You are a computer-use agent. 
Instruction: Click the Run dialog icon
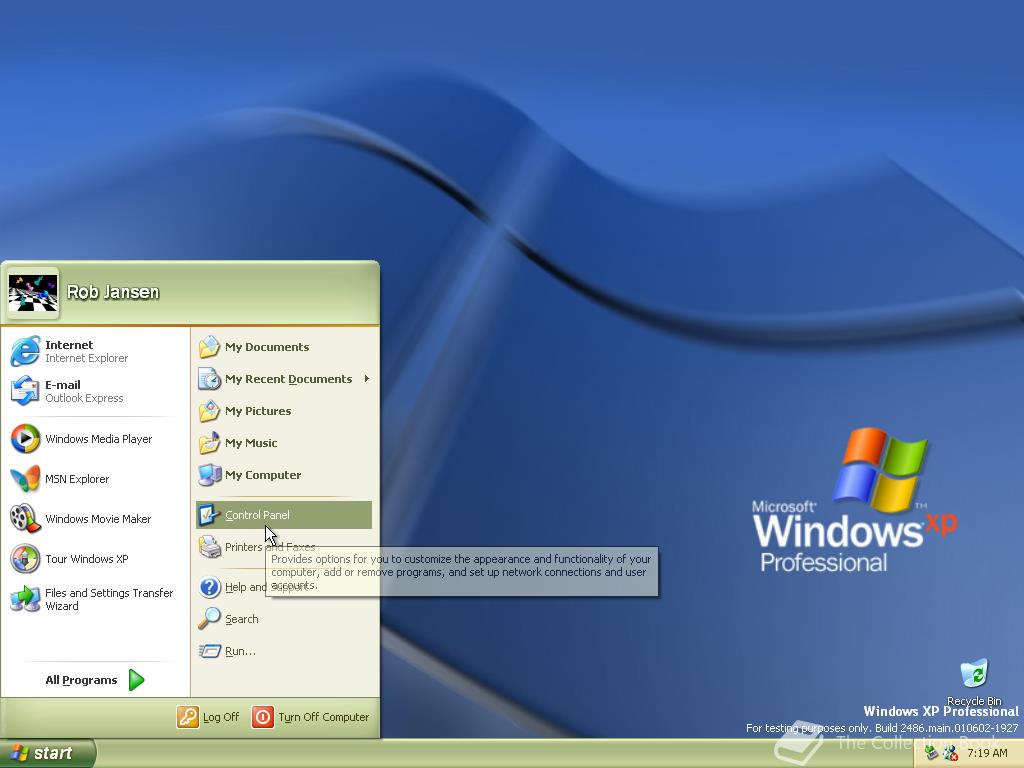[x=210, y=651]
